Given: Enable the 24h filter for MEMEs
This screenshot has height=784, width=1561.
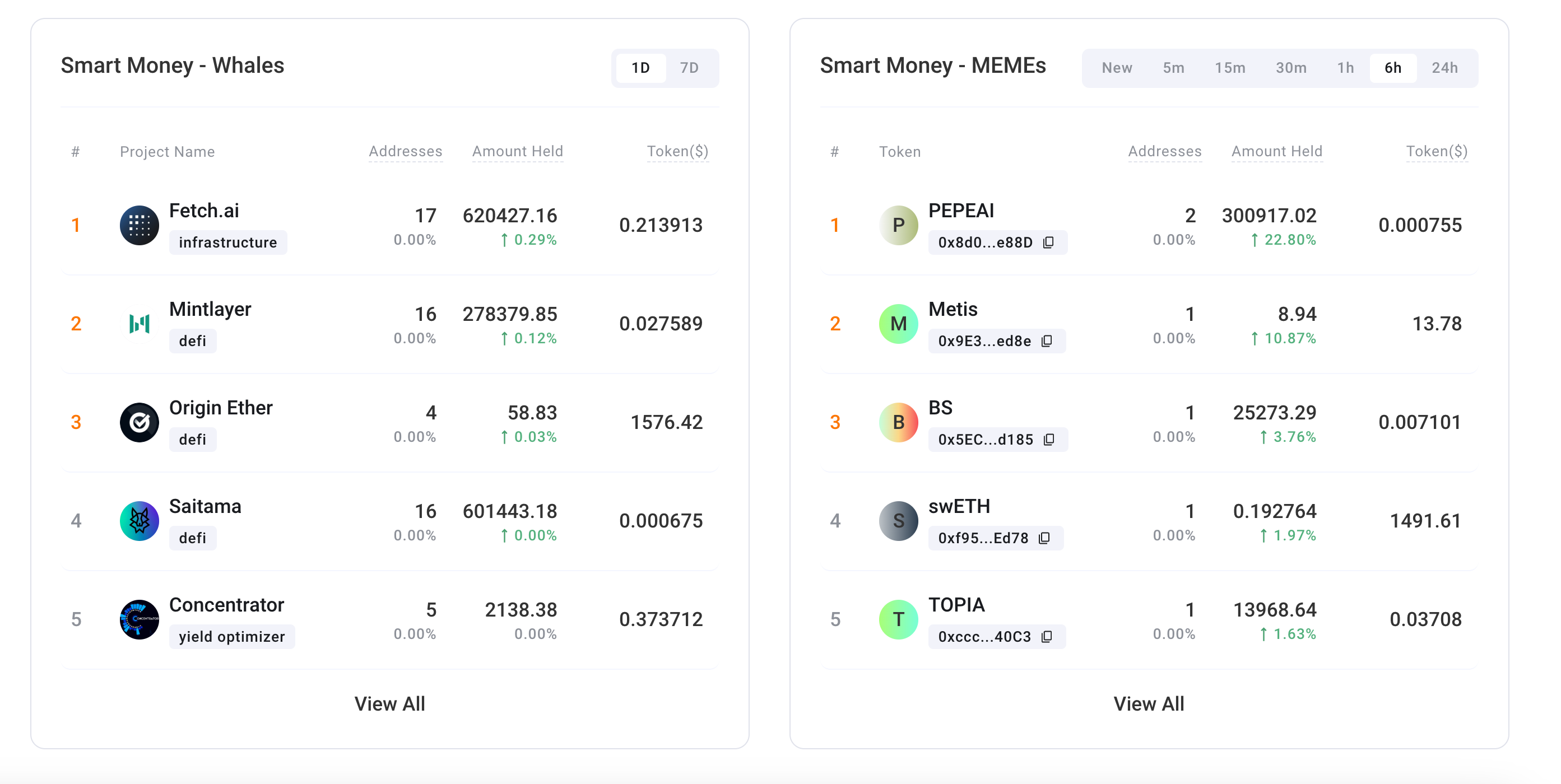Looking at the screenshot, I should [x=1446, y=68].
